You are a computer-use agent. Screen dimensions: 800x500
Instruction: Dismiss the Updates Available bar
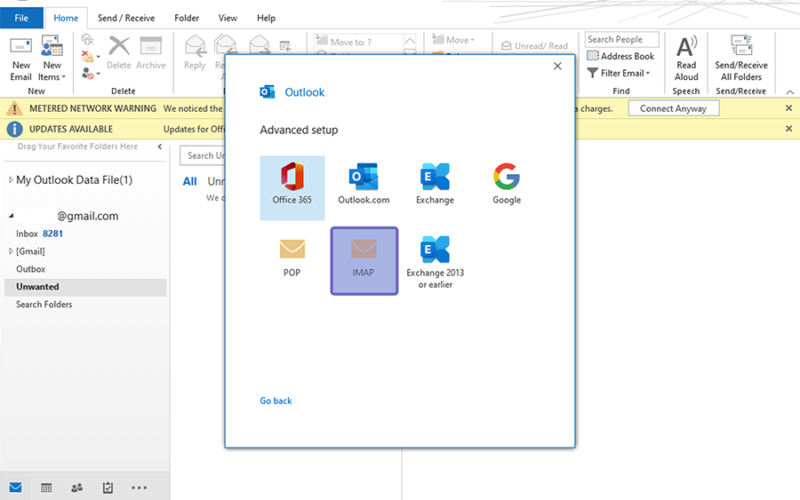(x=789, y=129)
